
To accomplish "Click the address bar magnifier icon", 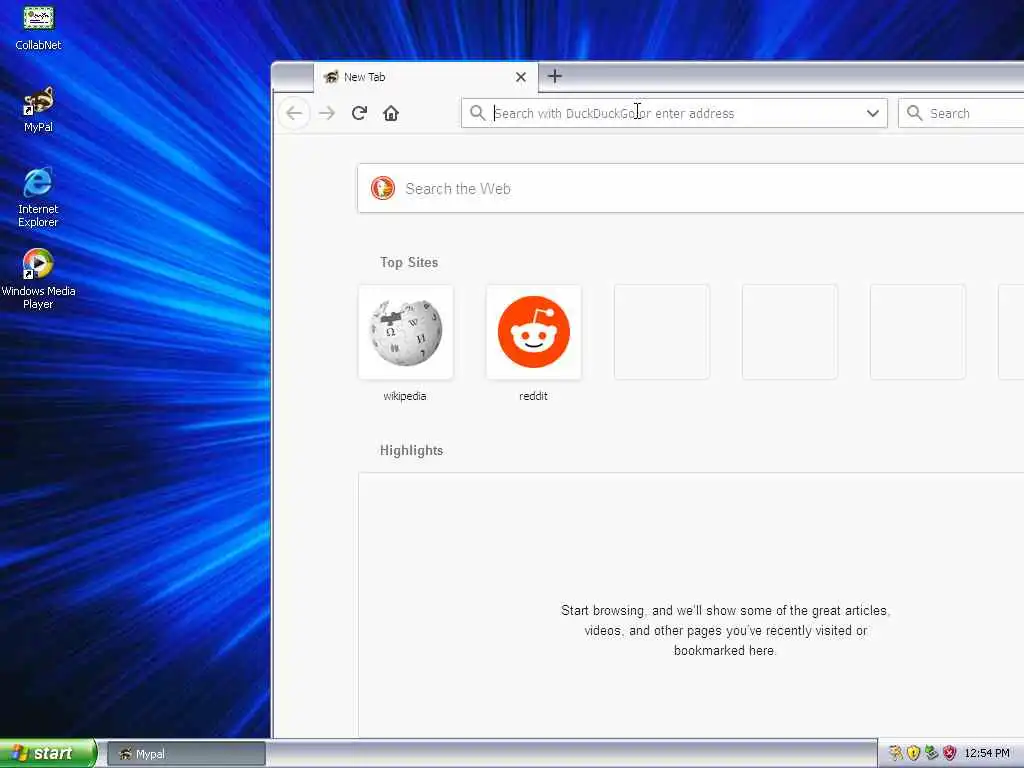I will pyautogui.click(x=477, y=113).
